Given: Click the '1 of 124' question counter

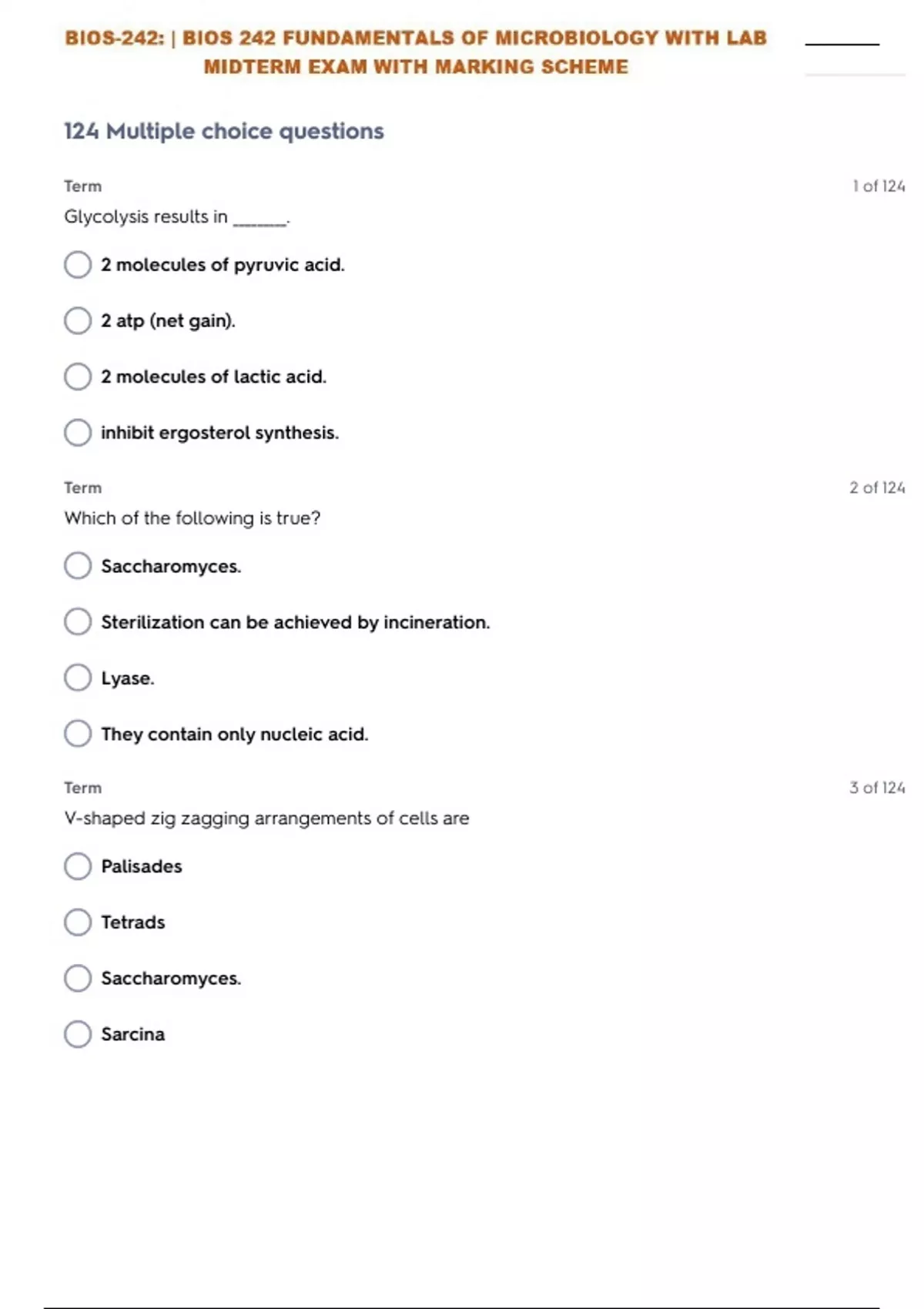Looking at the screenshot, I should [879, 186].
